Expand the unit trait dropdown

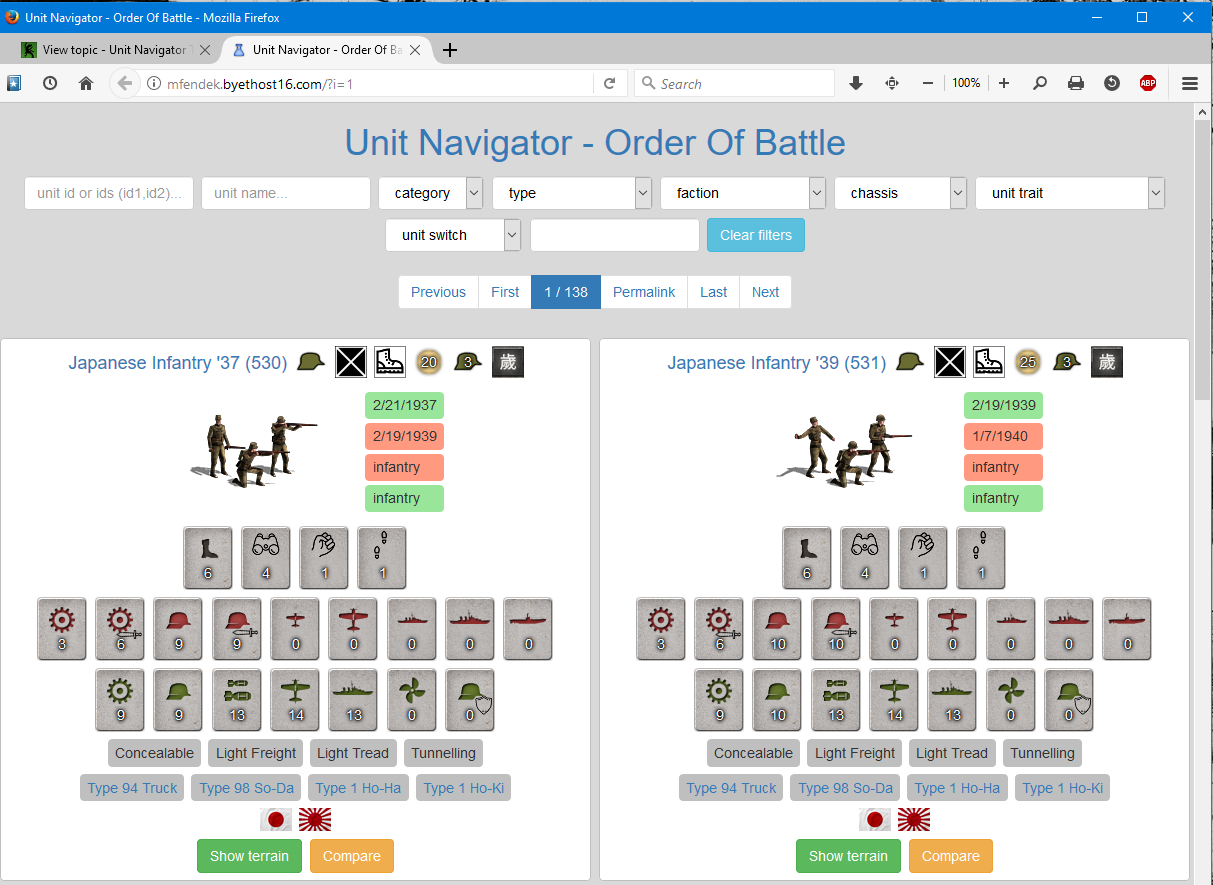pos(1070,193)
